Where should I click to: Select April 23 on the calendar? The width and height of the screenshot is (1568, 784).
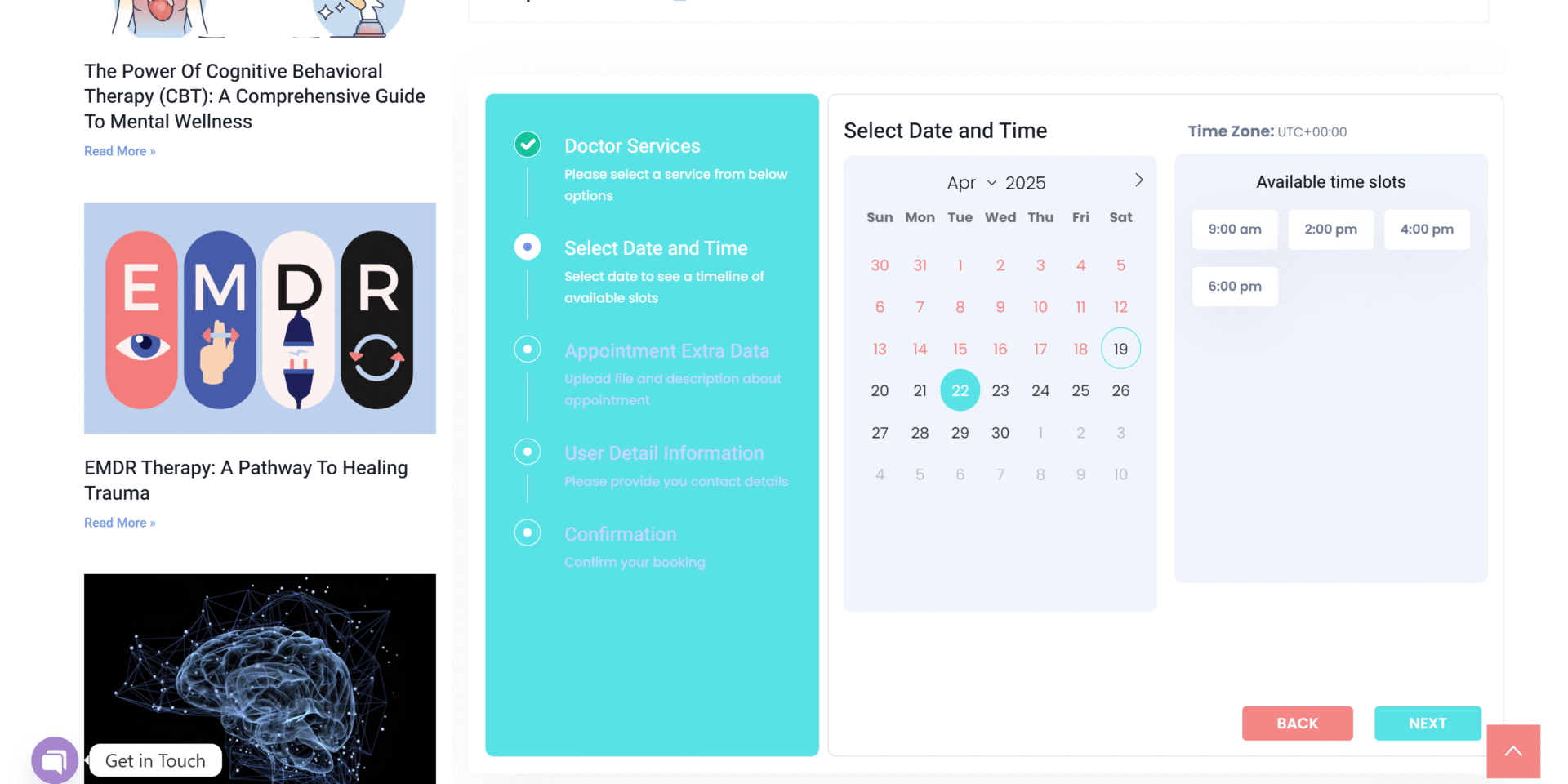pyautogui.click(x=1000, y=391)
